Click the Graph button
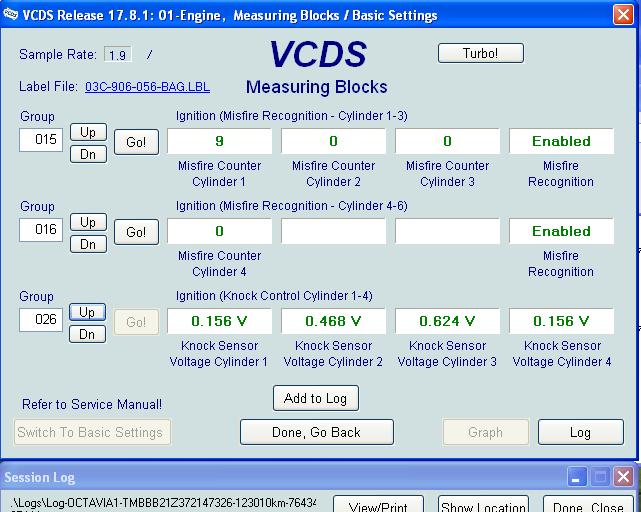Viewport: 641px width, 512px height. pos(486,432)
